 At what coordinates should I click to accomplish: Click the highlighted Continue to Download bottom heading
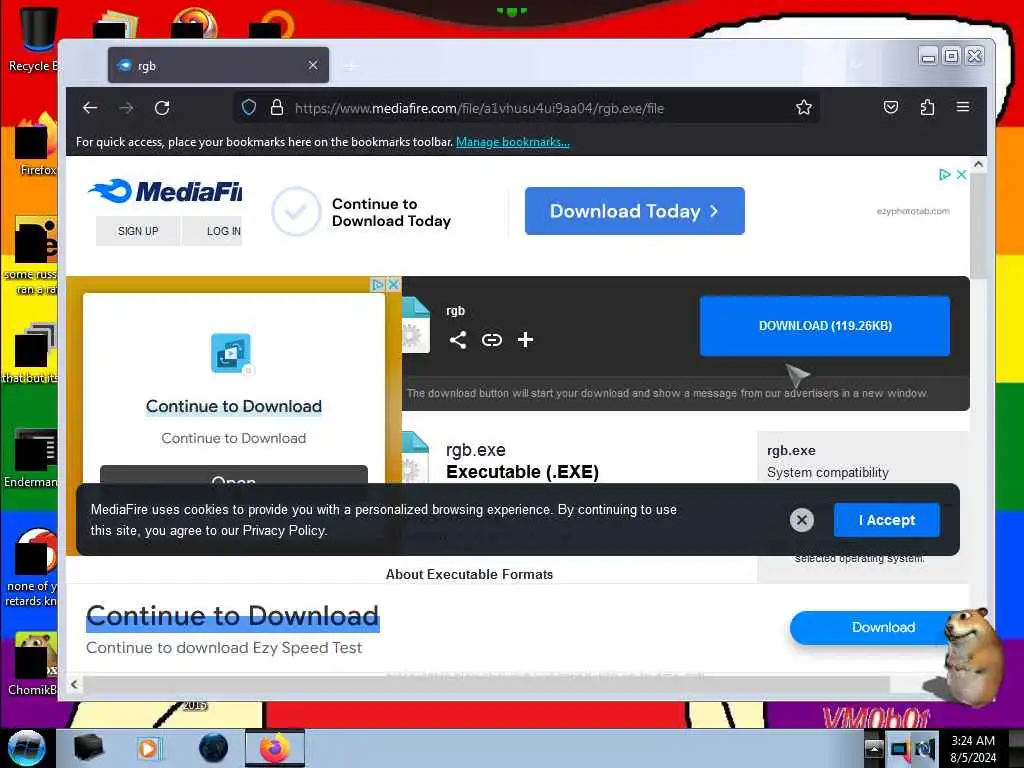(232, 616)
